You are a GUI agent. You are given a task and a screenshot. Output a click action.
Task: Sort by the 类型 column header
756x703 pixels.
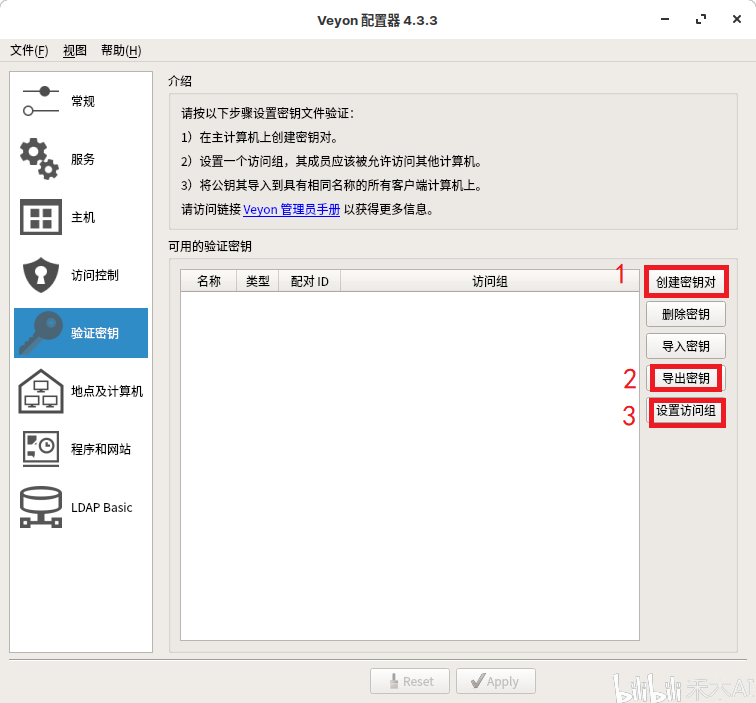pyautogui.click(x=257, y=281)
